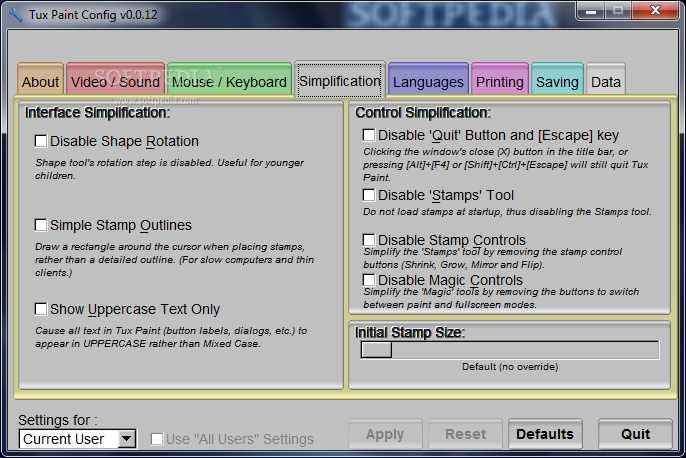
Task: Click the Quit button
Action: click(635, 434)
